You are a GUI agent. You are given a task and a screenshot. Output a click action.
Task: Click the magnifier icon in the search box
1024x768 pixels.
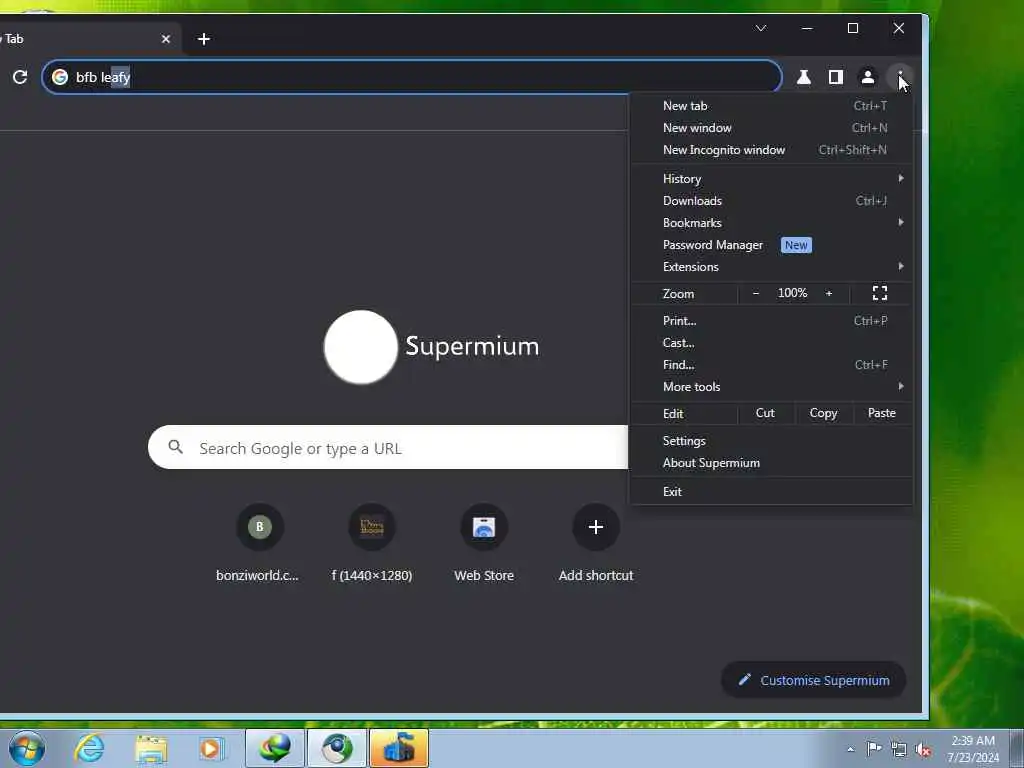[175, 447]
